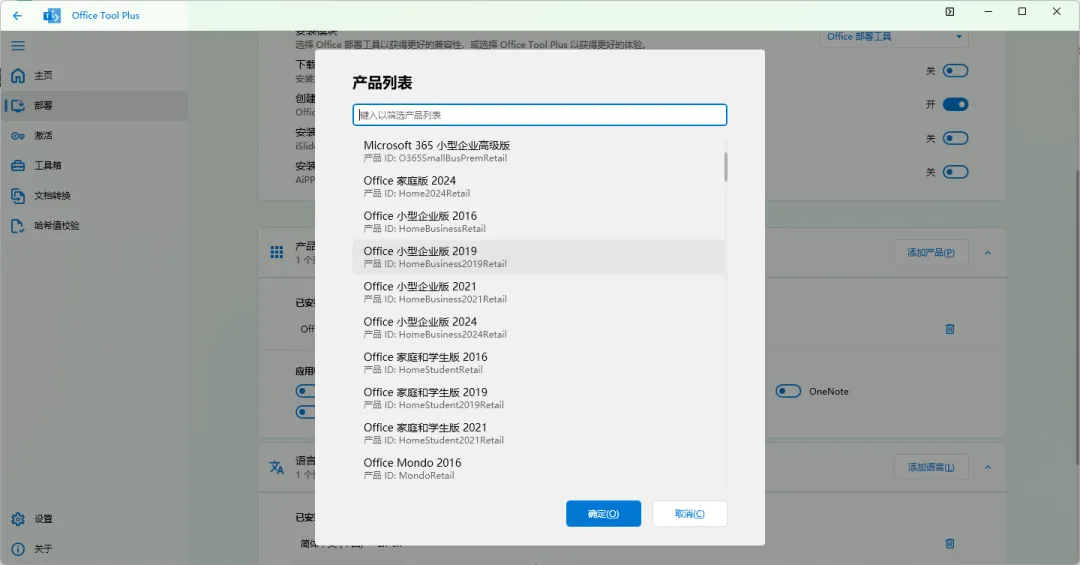The width and height of the screenshot is (1080, 565).
Task: Open 主页 home page in sidebar
Action: (94, 75)
